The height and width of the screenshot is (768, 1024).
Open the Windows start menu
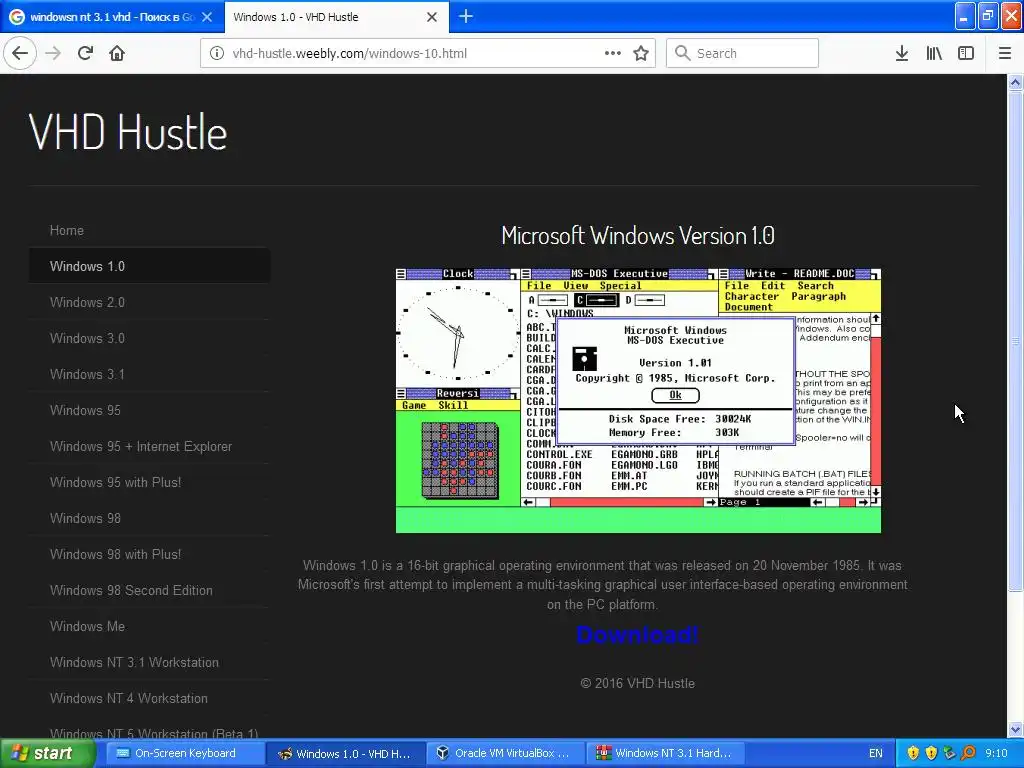pos(47,753)
